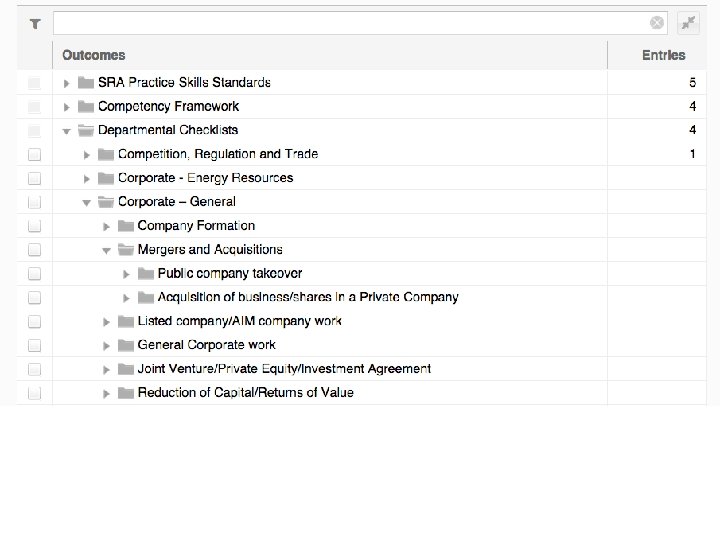Viewport: 720px width, 540px height.
Task: Click into the filter search input field
Action: point(350,22)
